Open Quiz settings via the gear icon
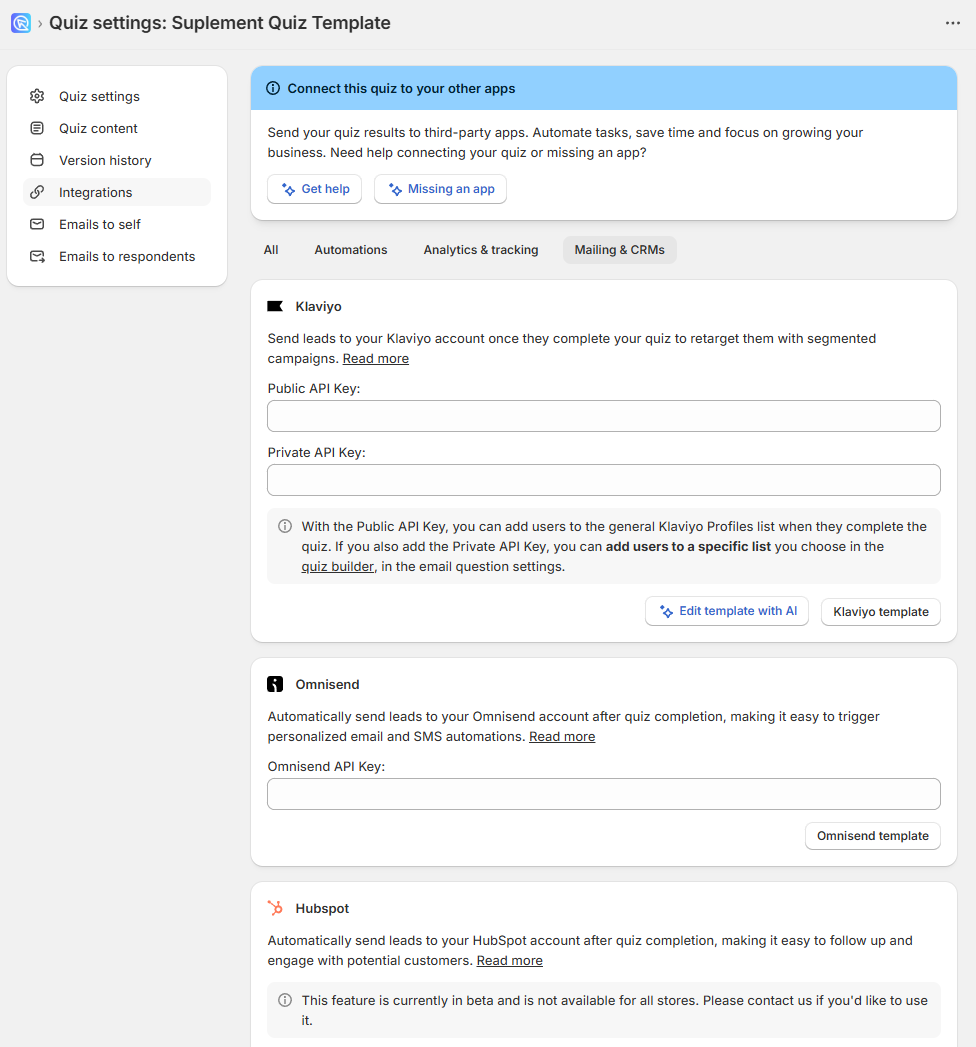This screenshot has height=1047, width=976. [x=37, y=96]
